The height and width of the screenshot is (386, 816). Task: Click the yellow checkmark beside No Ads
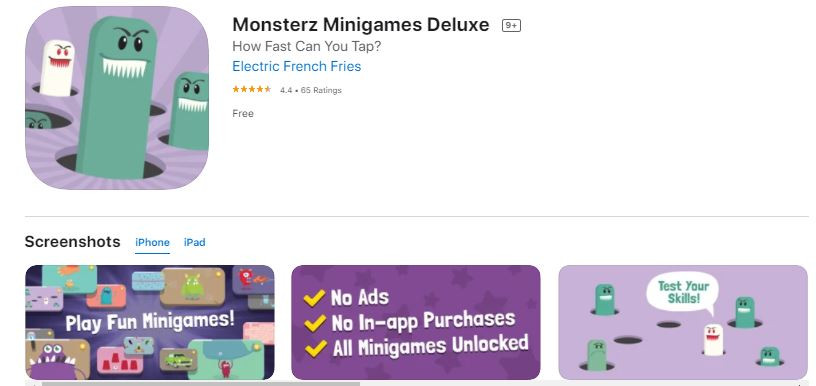point(314,298)
